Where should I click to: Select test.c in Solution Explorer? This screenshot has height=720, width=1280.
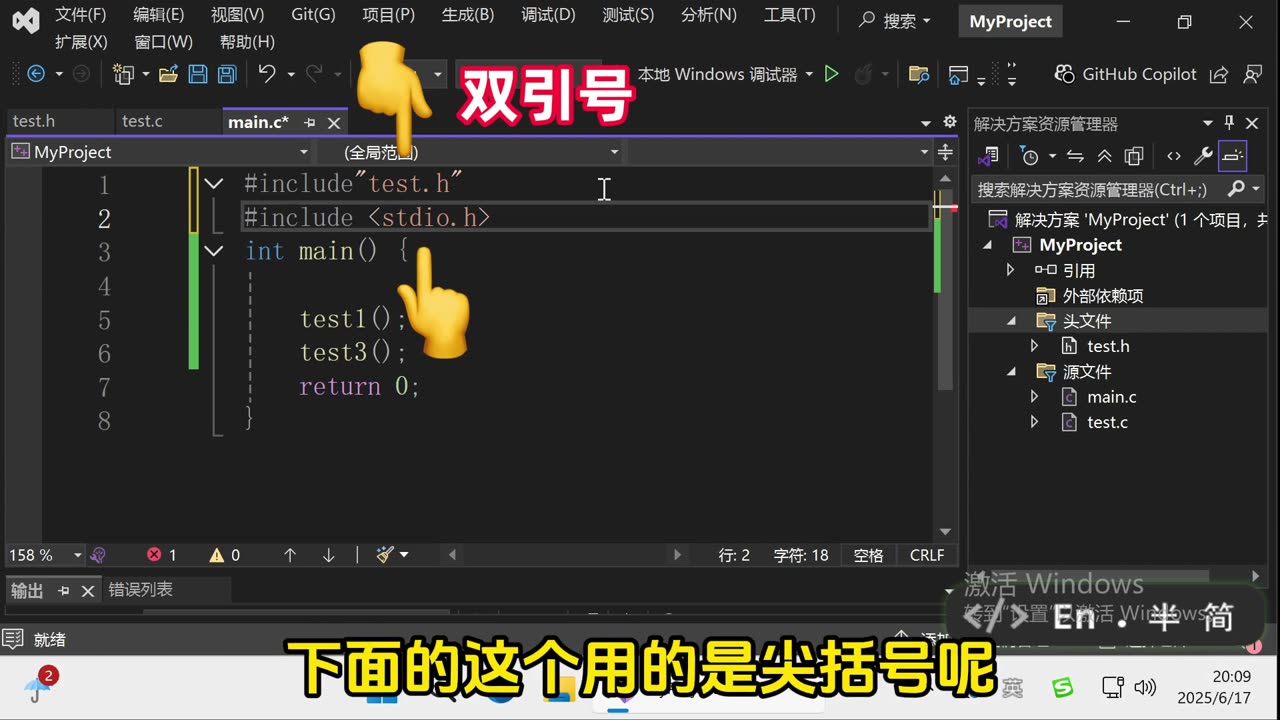tap(1107, 422)
